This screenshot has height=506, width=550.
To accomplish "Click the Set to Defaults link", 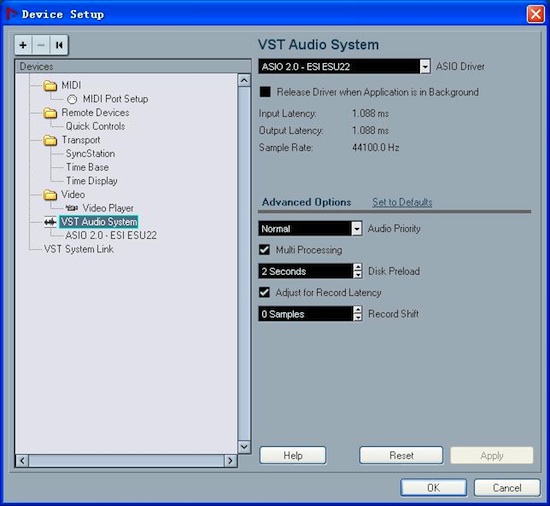I will click(402, 202).
